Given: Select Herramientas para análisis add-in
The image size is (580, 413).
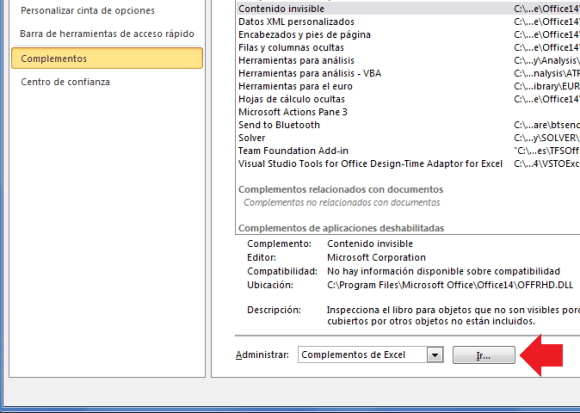Looking at the screenshot, I should coord(408,60).
